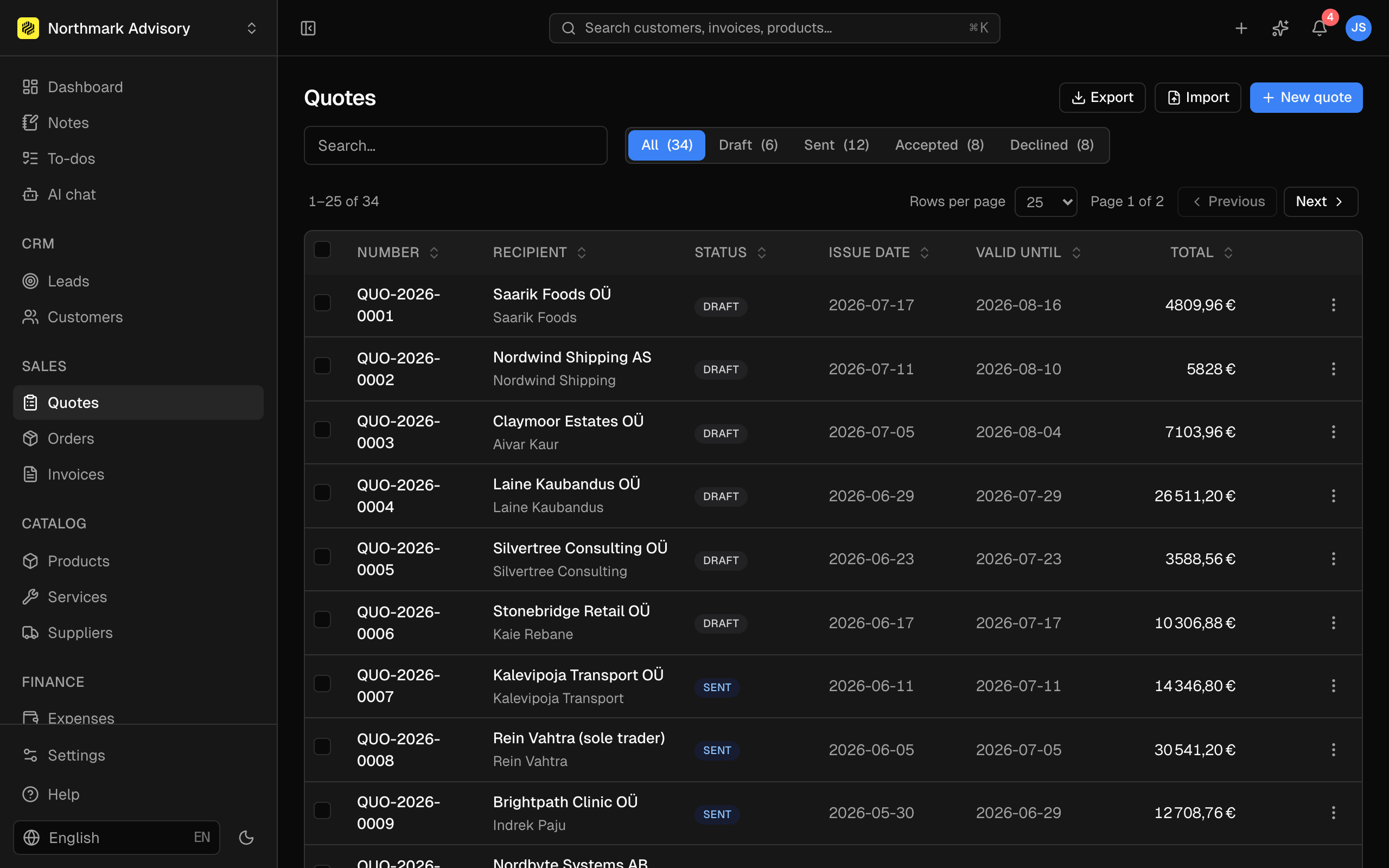Select the Laine Kaubandus OÜ quote checkbox
The width and height of the screenshot is (1389, 868).
(323, 493)
